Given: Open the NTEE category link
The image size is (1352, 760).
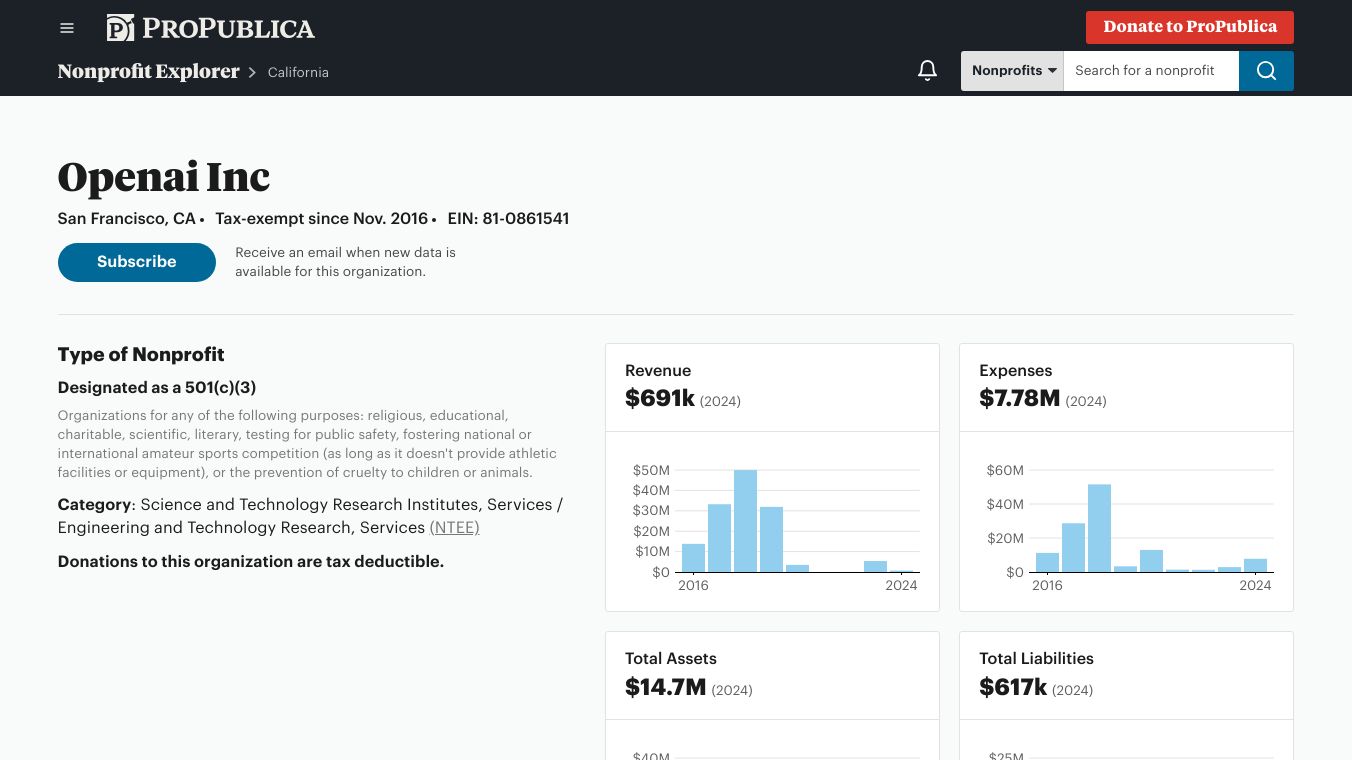Looking at the screenshot, I should point(454,528).
